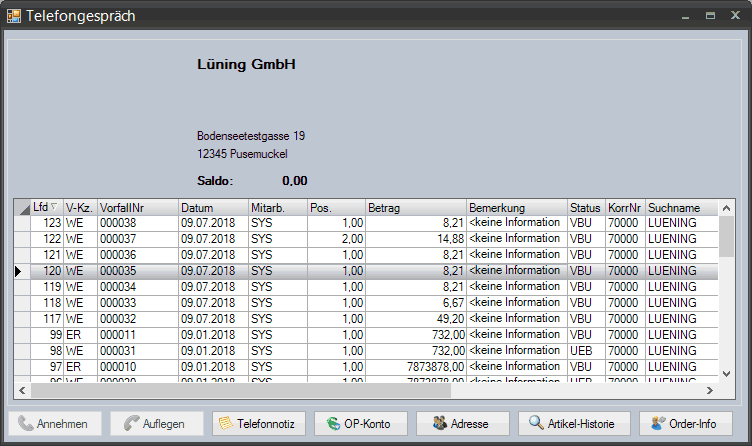Viewport: 752px width, 446px height.
Task: Open Artikel-Historie magnifier icon
Action: [x=536, y=424]
